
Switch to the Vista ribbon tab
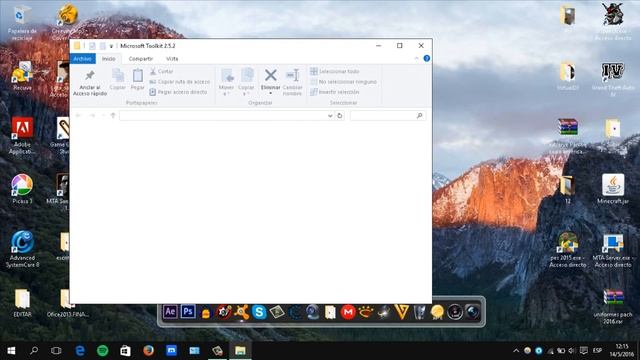(x=172, y=59)
